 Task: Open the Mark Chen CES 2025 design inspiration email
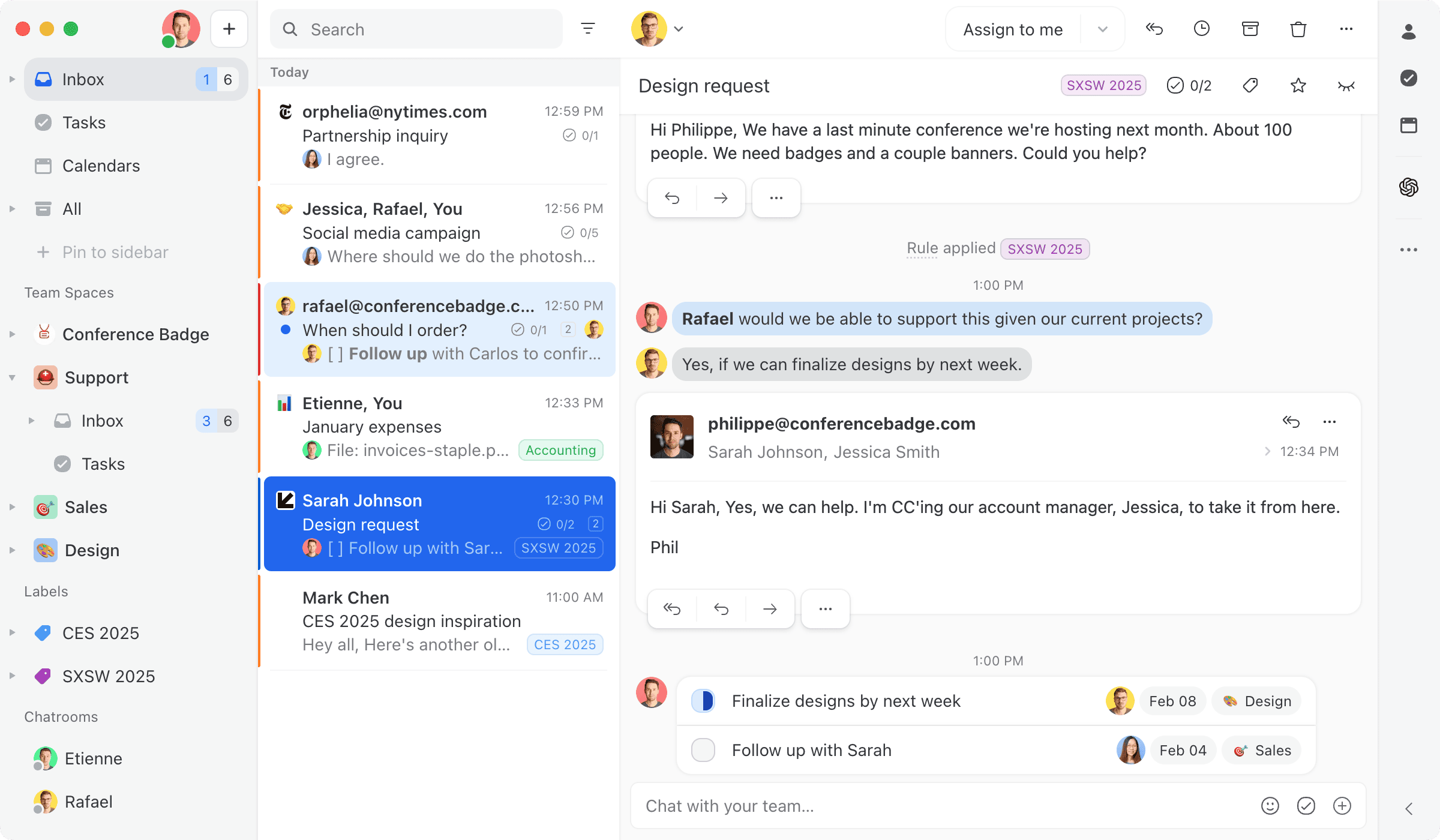[x=439, y=621]
